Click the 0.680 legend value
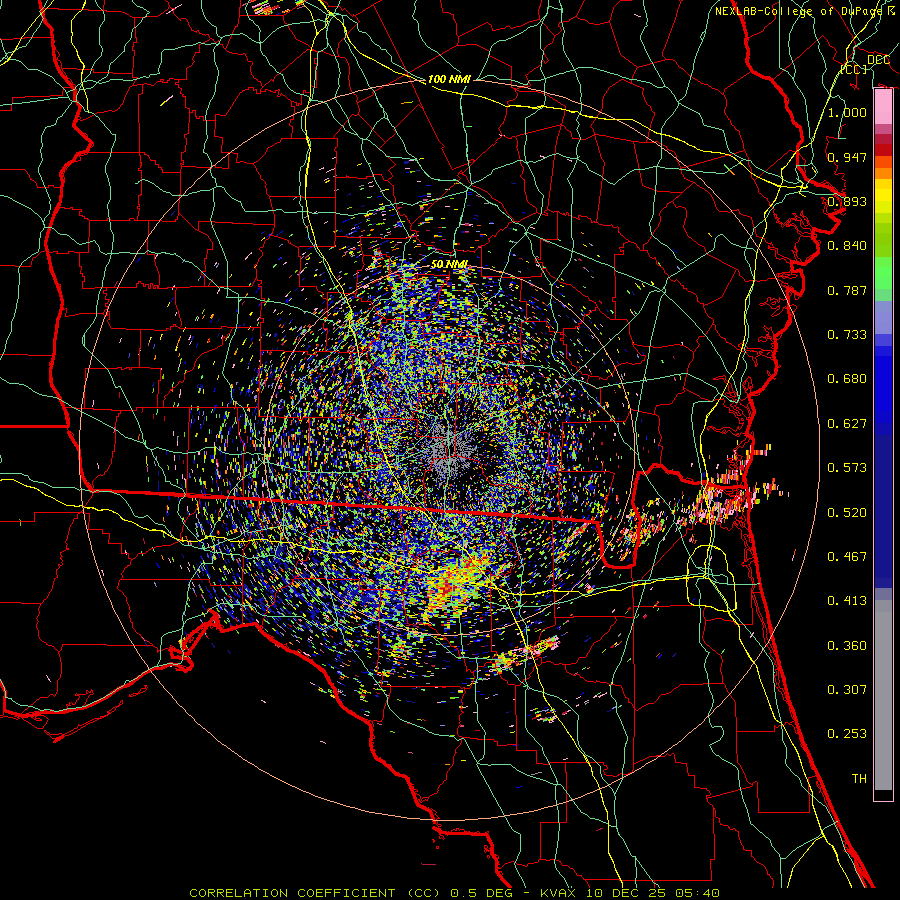The height and width of the screenshot is (900, 900). point(847,379)
